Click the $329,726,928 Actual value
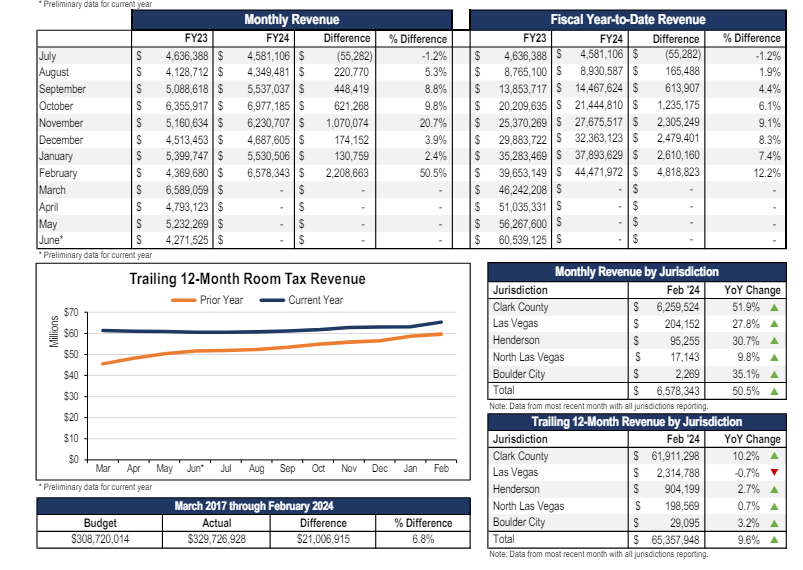Screen dimensions: 803x570 (216, 539)
